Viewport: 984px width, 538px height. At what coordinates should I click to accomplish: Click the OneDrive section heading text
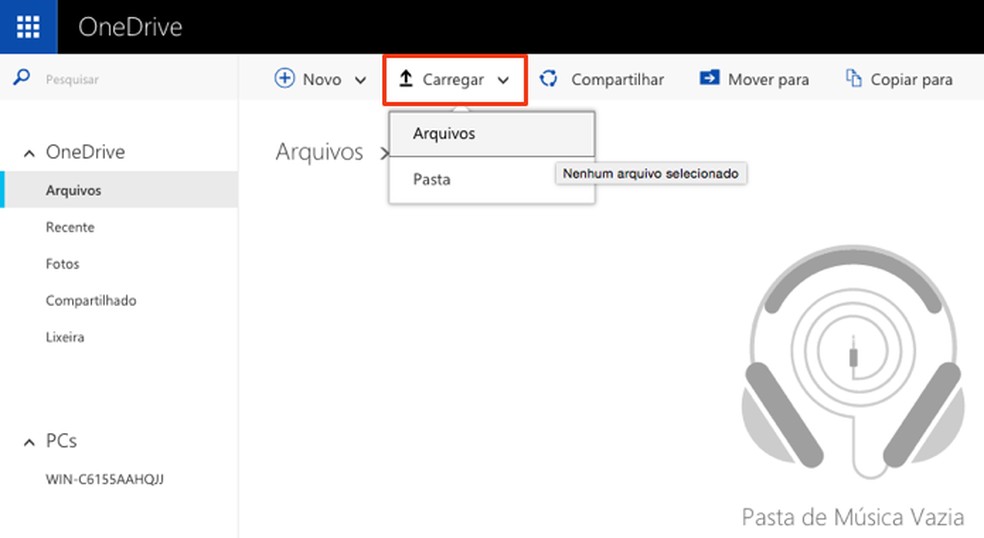[85, 152]
